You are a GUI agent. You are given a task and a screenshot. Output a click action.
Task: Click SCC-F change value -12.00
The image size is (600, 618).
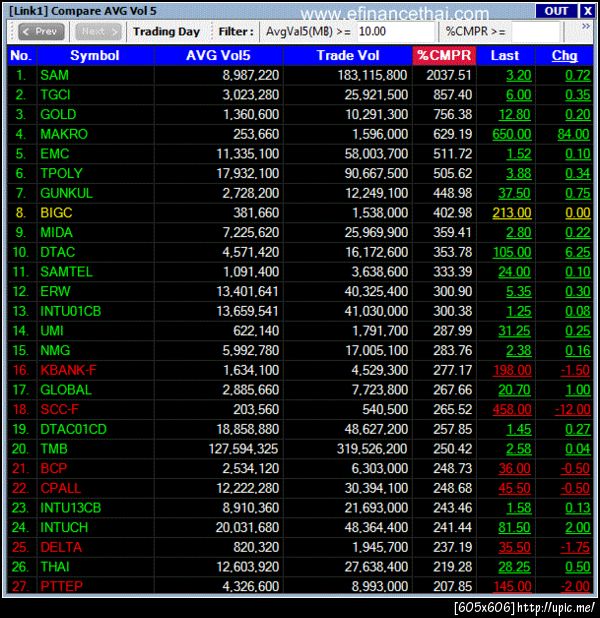572,410
